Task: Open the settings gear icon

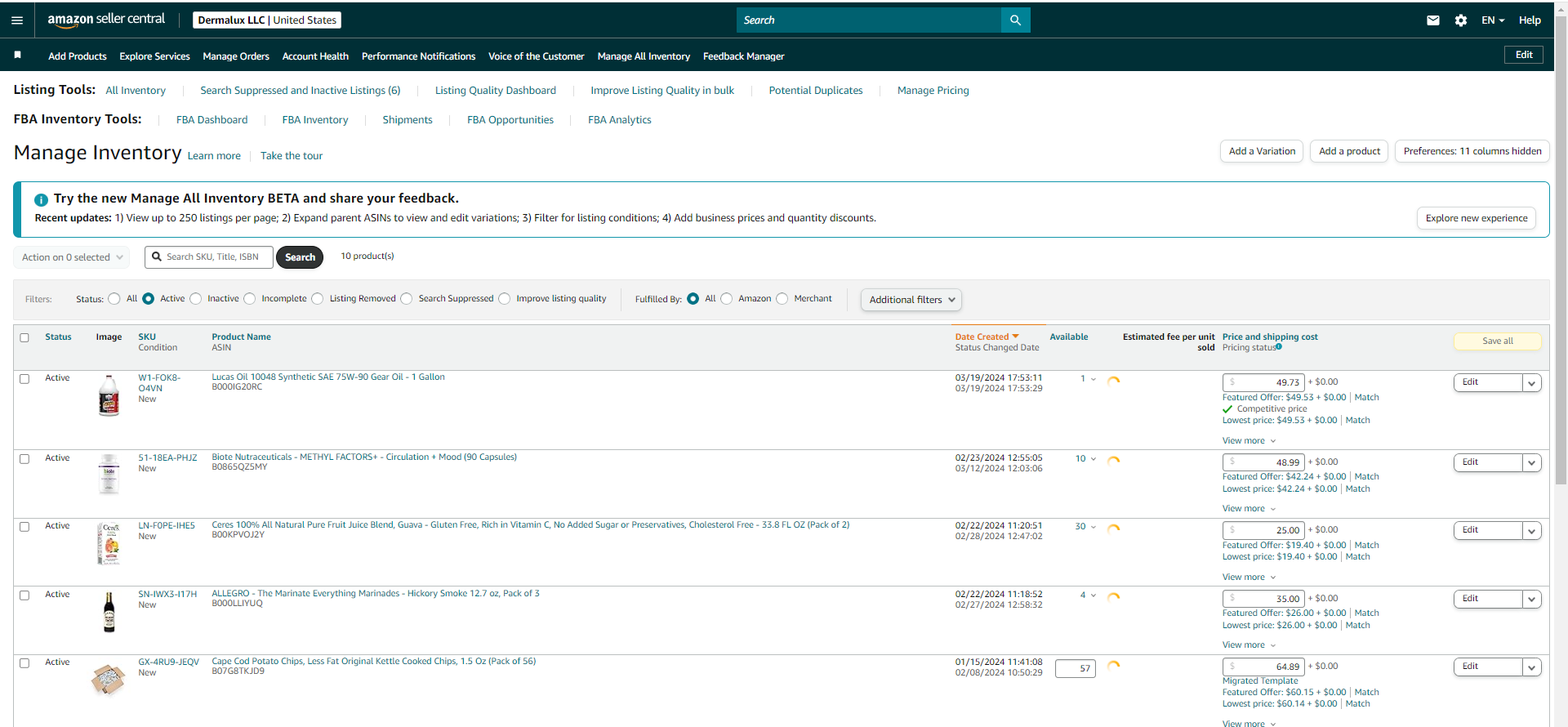Action: point(1461,20)
